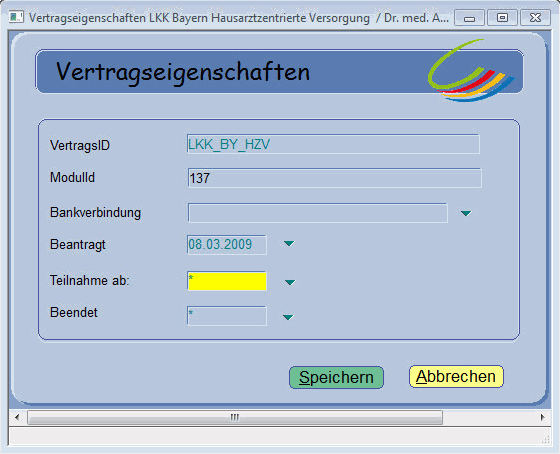The height and width of the screenshot is (454, 560).
Task: Open the Beendet date dropdown arrow
Action: pos(288,317)
